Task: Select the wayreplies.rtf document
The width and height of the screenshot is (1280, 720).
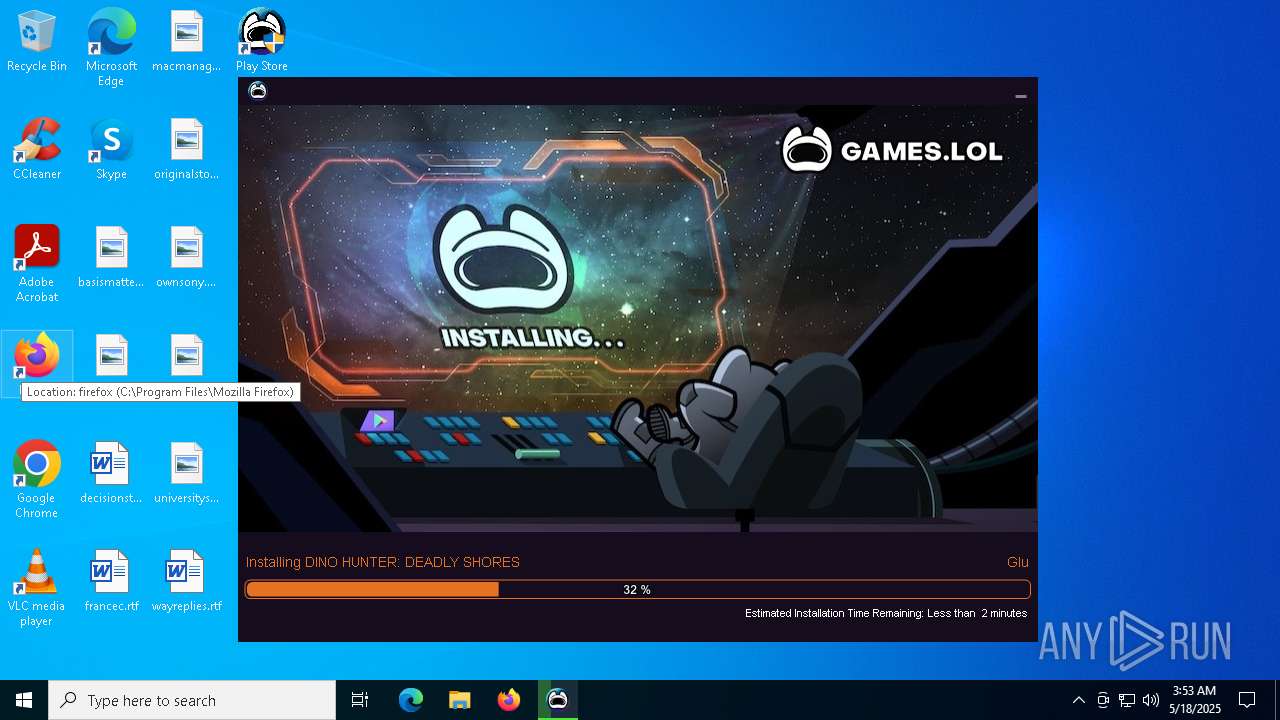Action: click(186, 582)
